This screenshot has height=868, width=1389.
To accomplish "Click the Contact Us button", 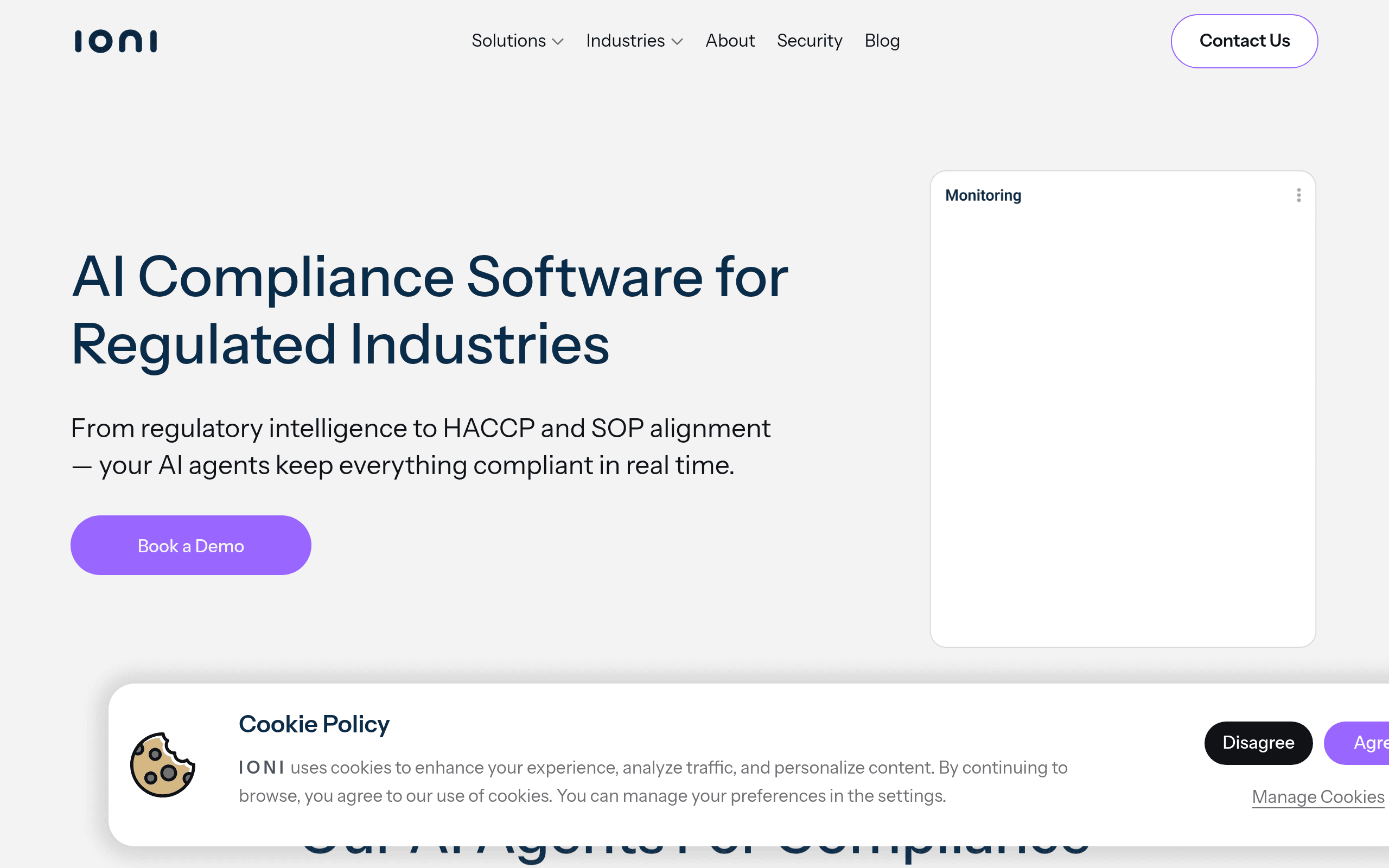I will 1244,41.
